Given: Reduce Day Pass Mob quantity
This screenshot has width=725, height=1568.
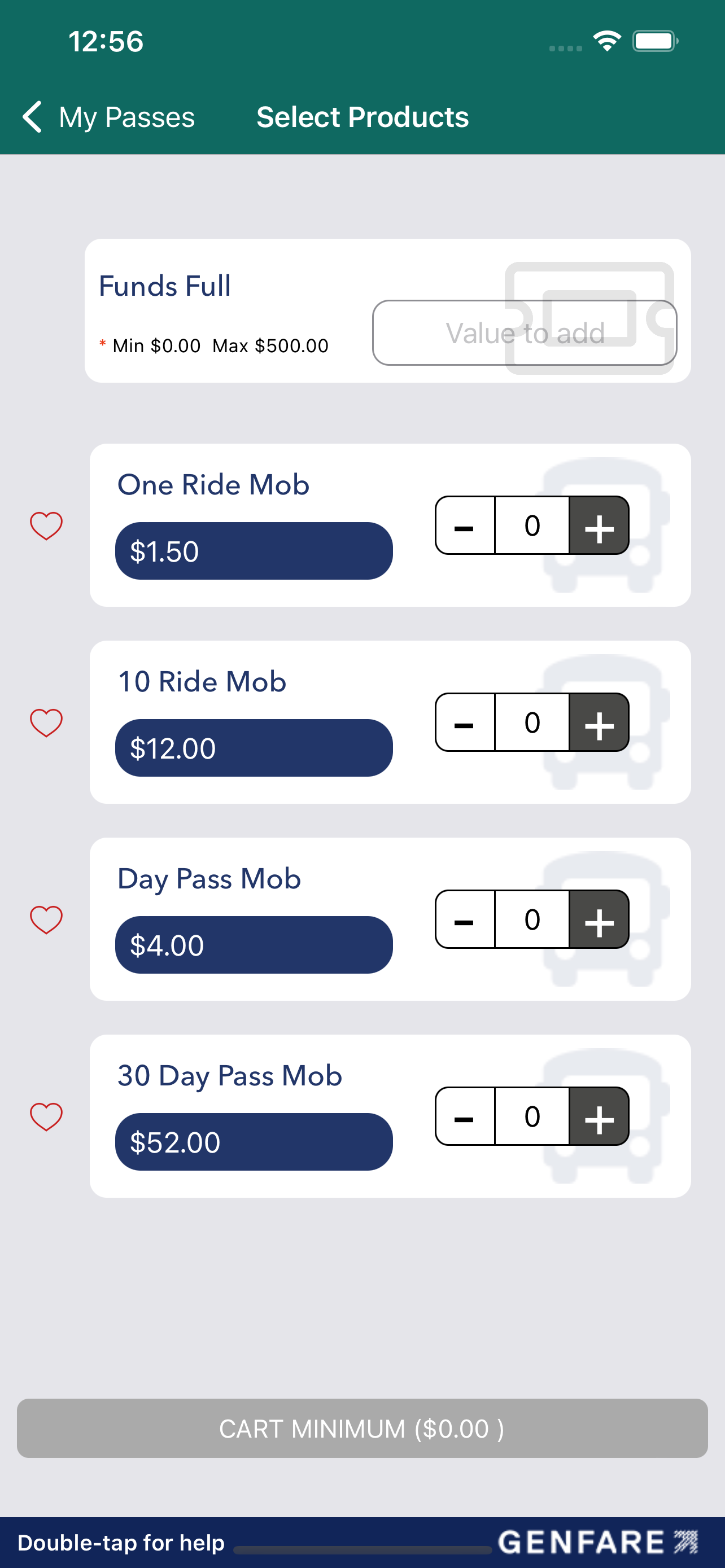Looking at the screenshot, I should click(x=465, y=919).
